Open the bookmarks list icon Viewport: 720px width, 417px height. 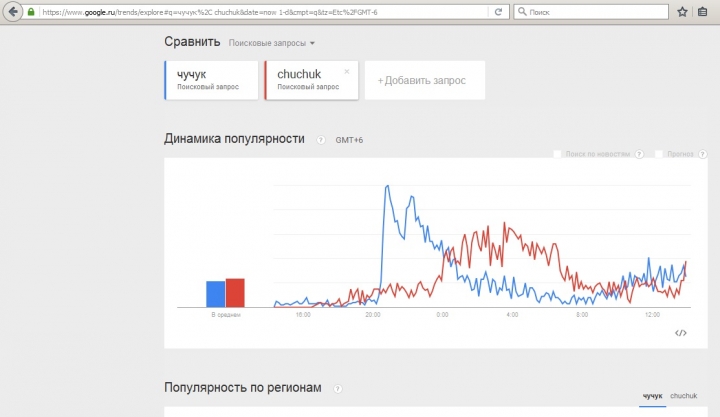click(703, 12)
